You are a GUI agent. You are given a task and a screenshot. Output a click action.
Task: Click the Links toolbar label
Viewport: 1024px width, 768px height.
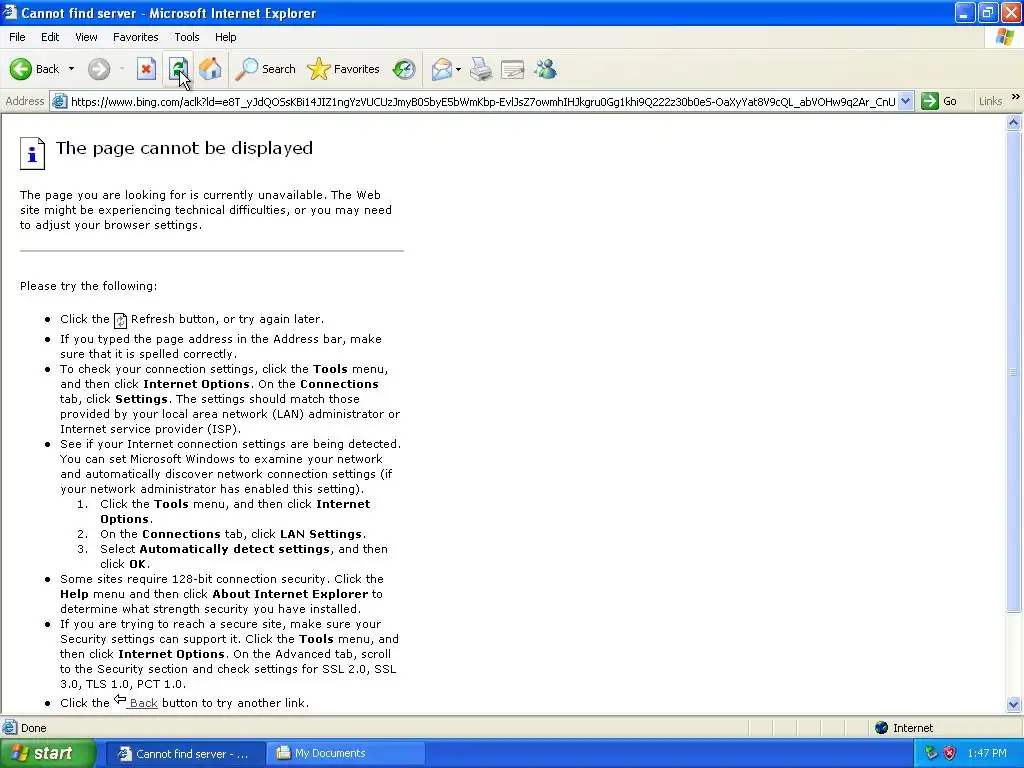point(990,101)
